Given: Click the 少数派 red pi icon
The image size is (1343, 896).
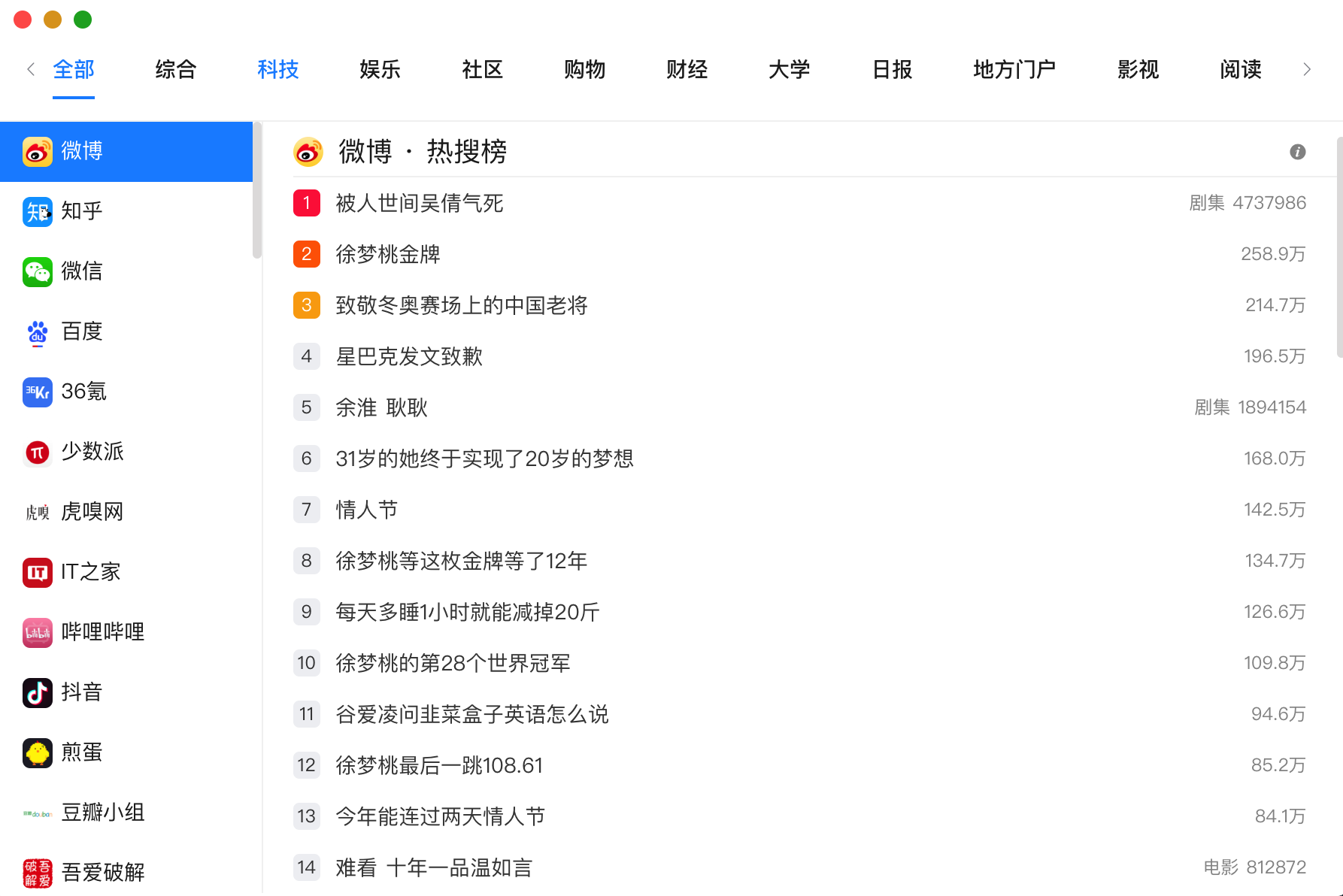Looking at the screenshot, I should click(38, 453).
